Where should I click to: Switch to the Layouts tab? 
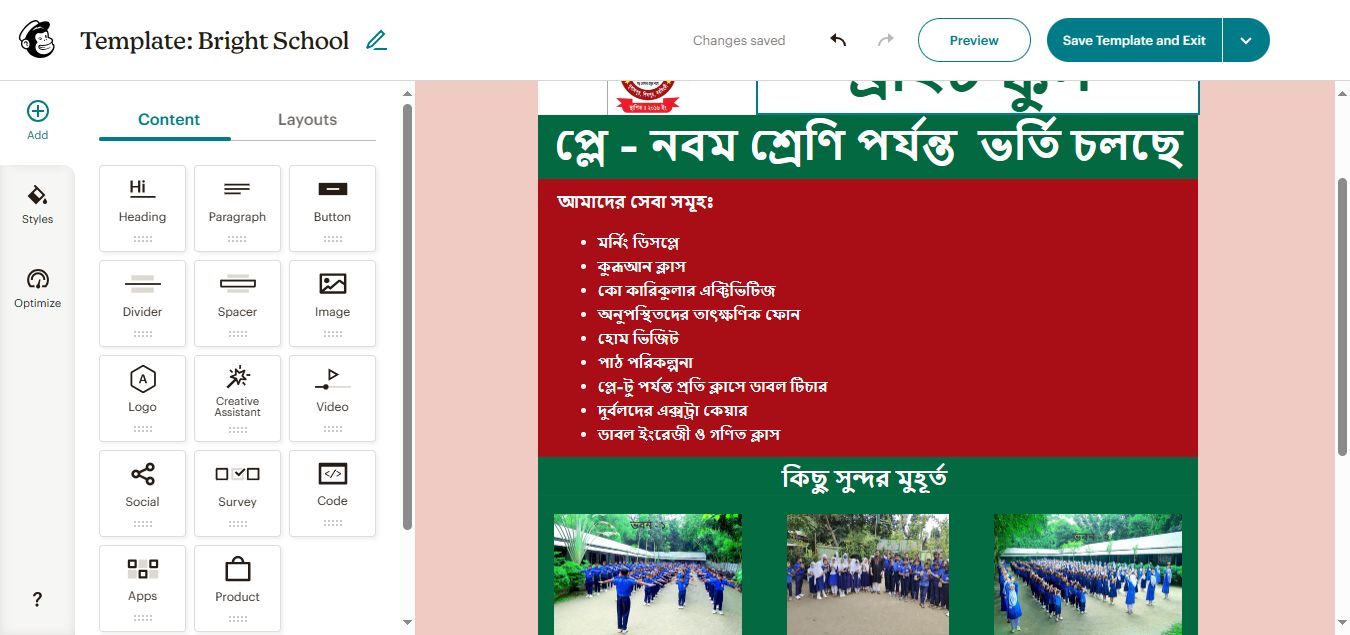pyautogui.click(x=307, y=119)
